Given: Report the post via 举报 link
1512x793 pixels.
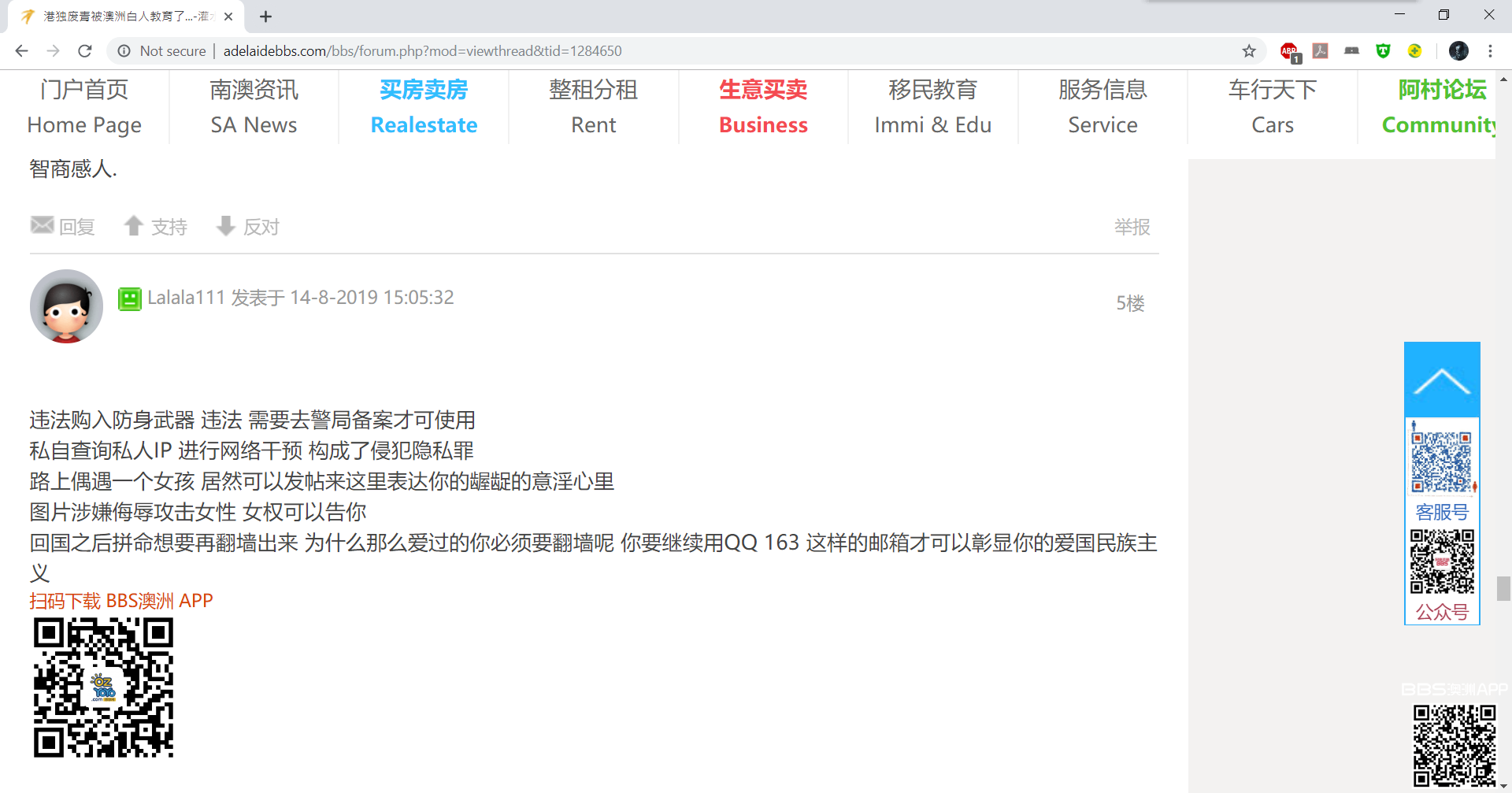Looking at the screenshot, I should click(1132, 228).
